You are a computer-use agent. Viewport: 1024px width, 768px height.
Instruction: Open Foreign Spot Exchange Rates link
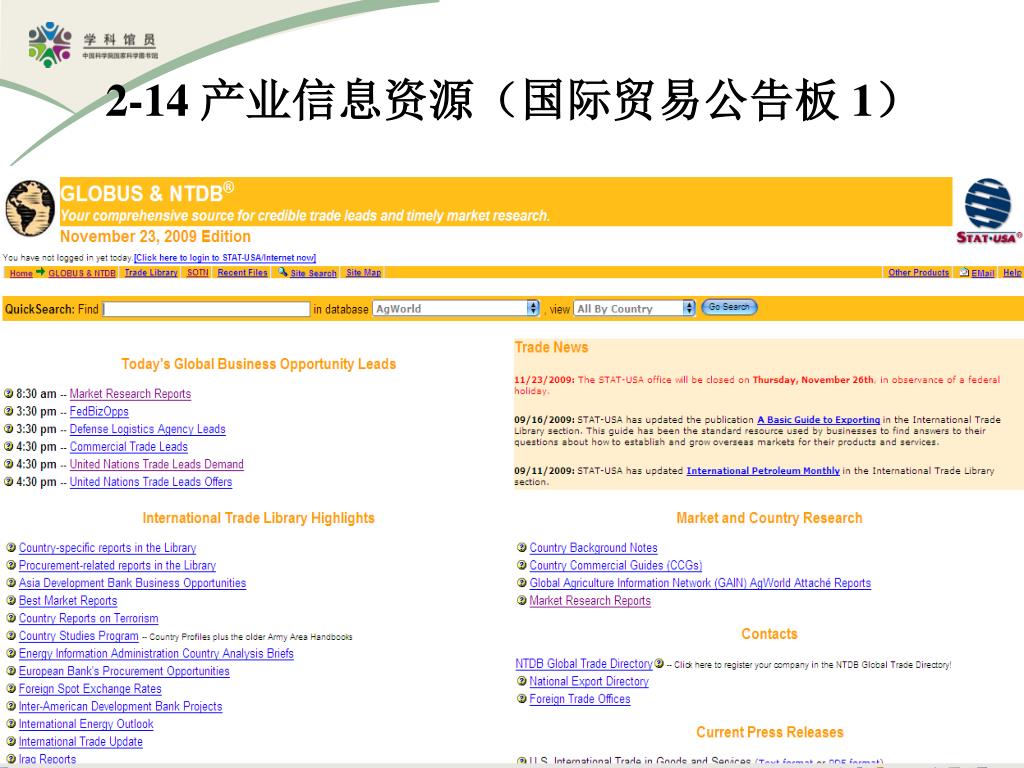[90, 689]
